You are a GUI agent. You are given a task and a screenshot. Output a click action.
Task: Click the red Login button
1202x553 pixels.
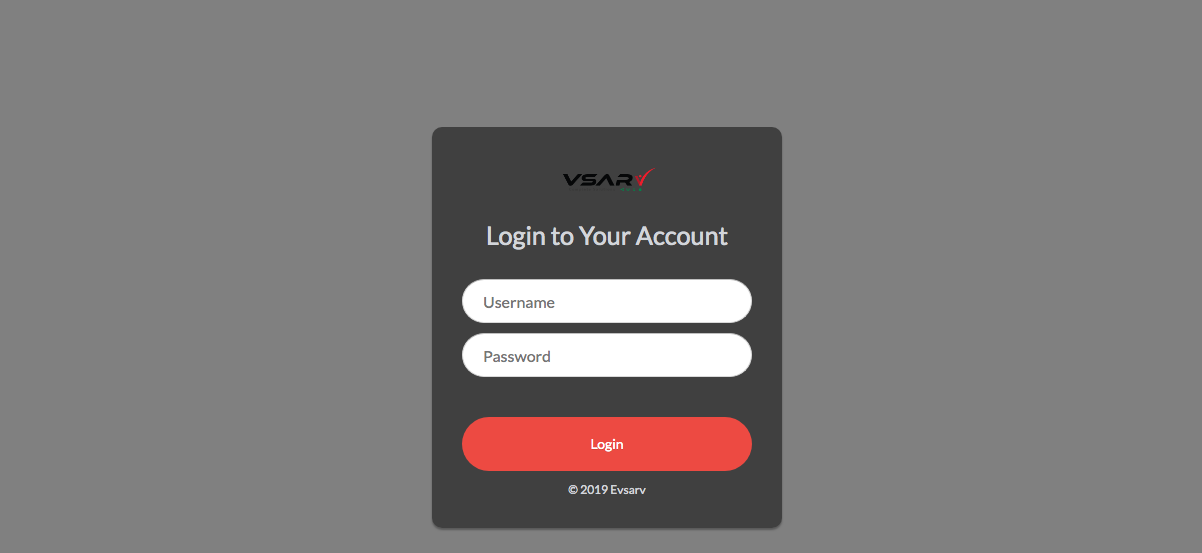coord(607,444)
